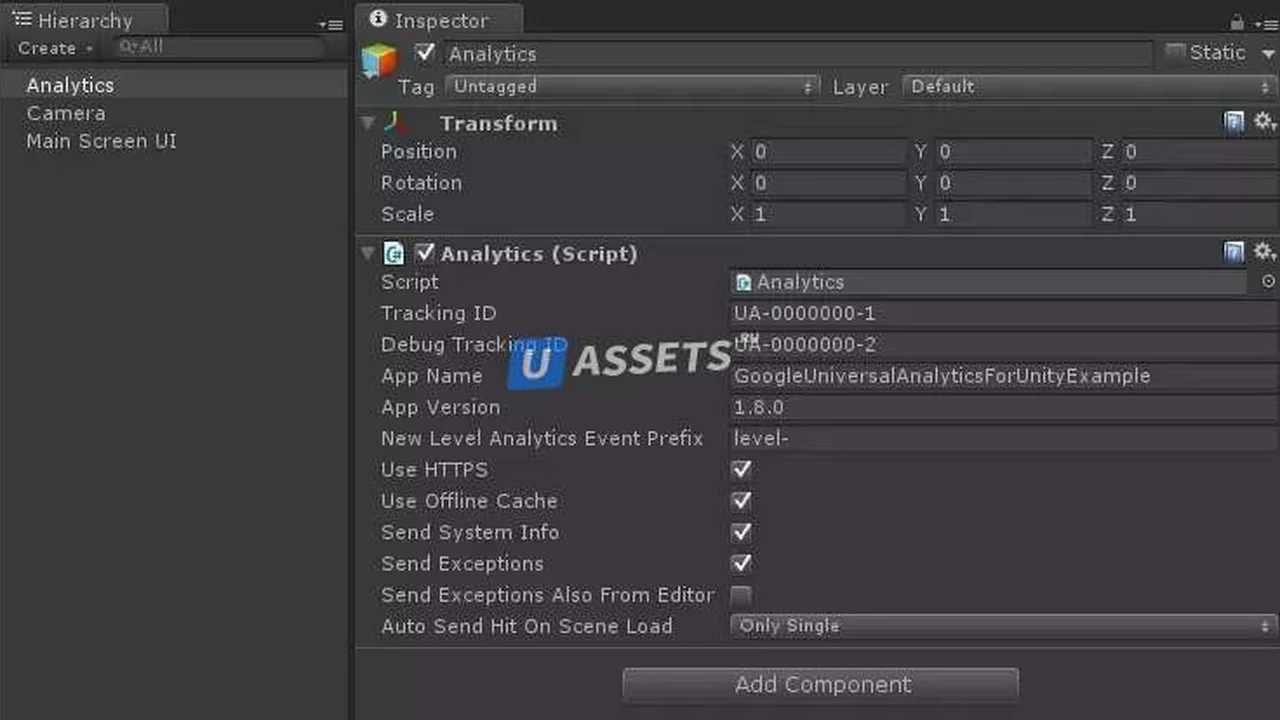
Task: Click the Add Component button
Action: (821, 685)
